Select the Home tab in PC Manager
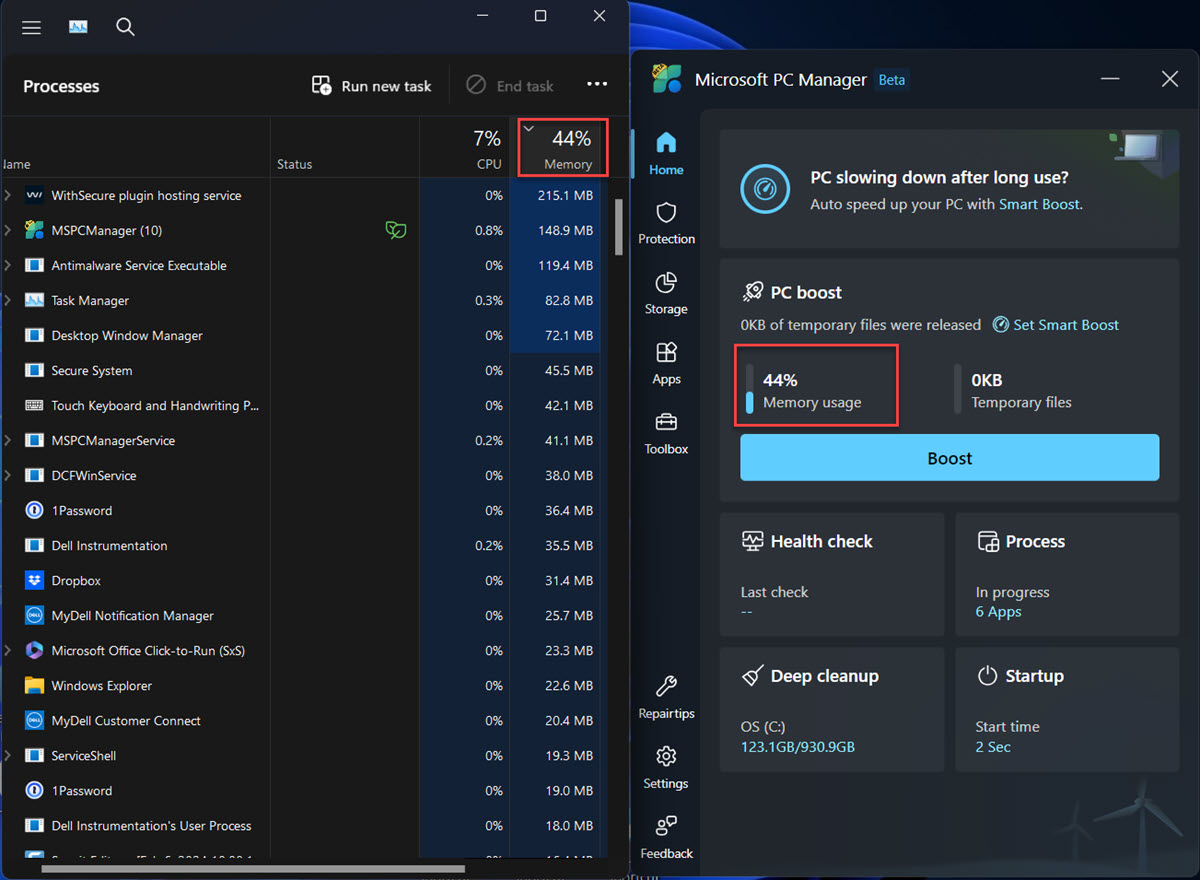The width and height of the screenshot is (1200, 880). coord(666,153)
